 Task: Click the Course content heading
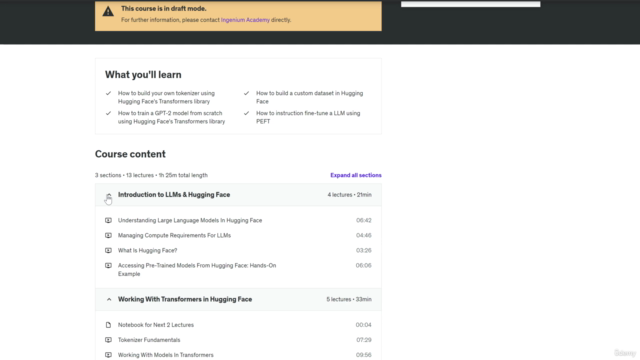click(x=130, y=154)
